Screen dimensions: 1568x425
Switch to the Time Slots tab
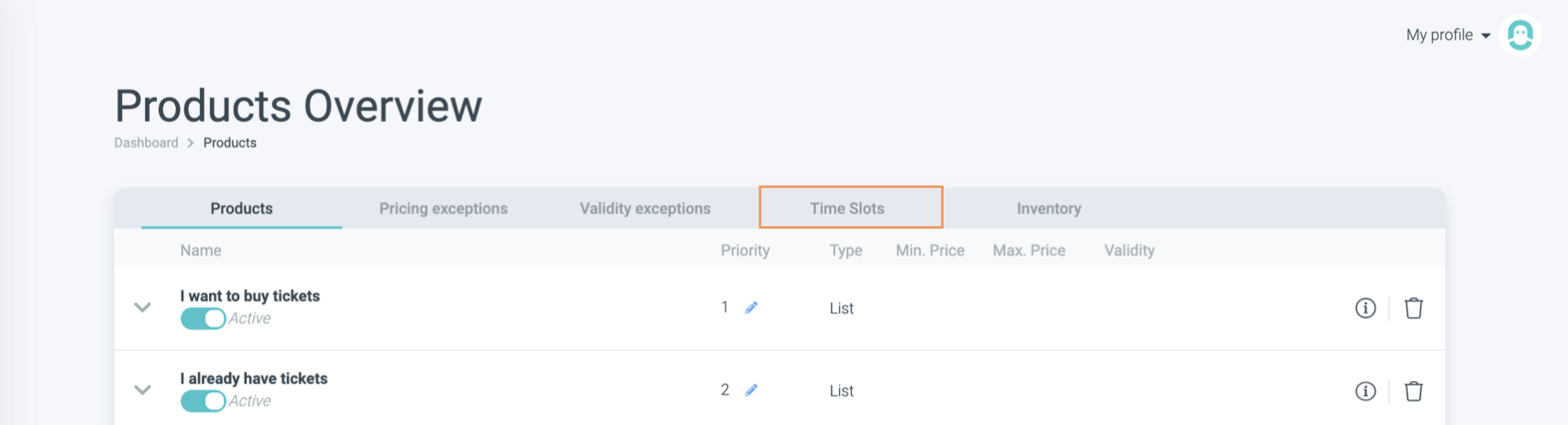[x=846, y=208]
